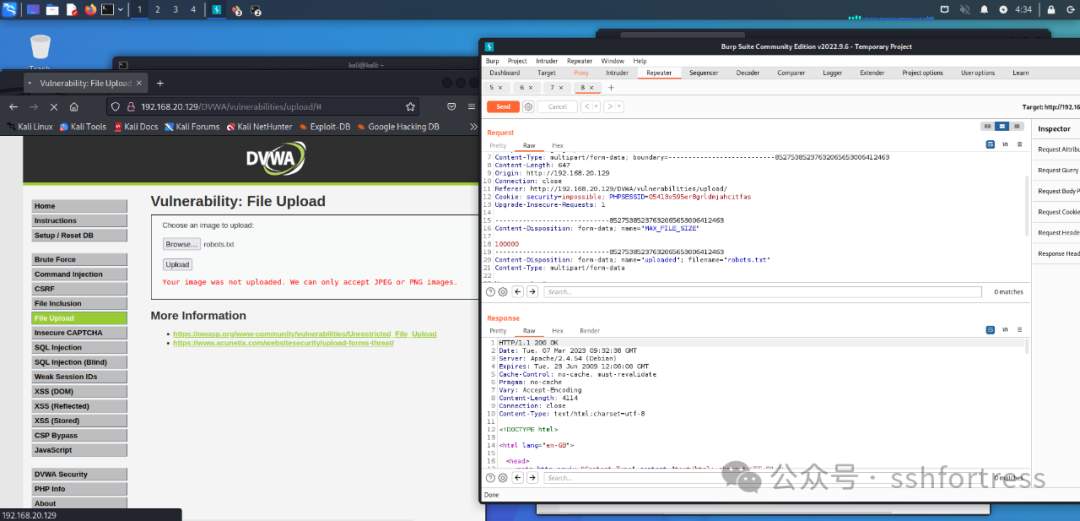Stop page loading in Firefox toolbar

pos(54,107)
